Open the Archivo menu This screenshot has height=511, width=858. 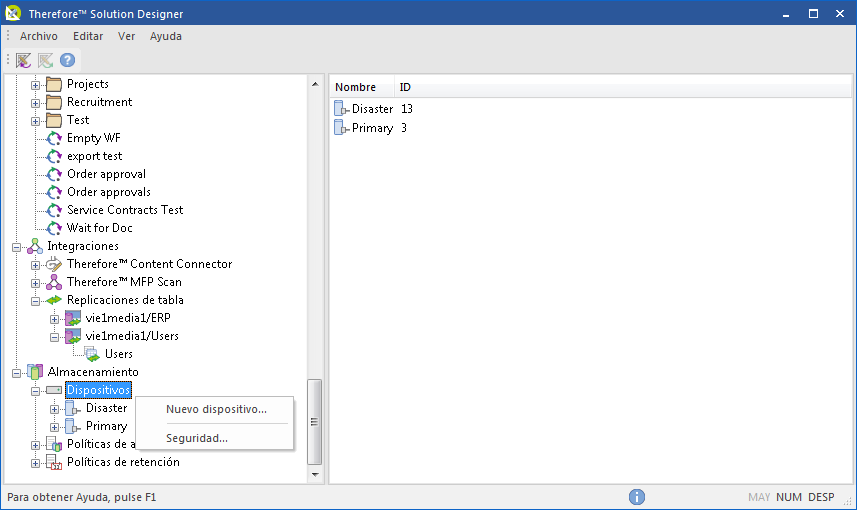[38, 36]
